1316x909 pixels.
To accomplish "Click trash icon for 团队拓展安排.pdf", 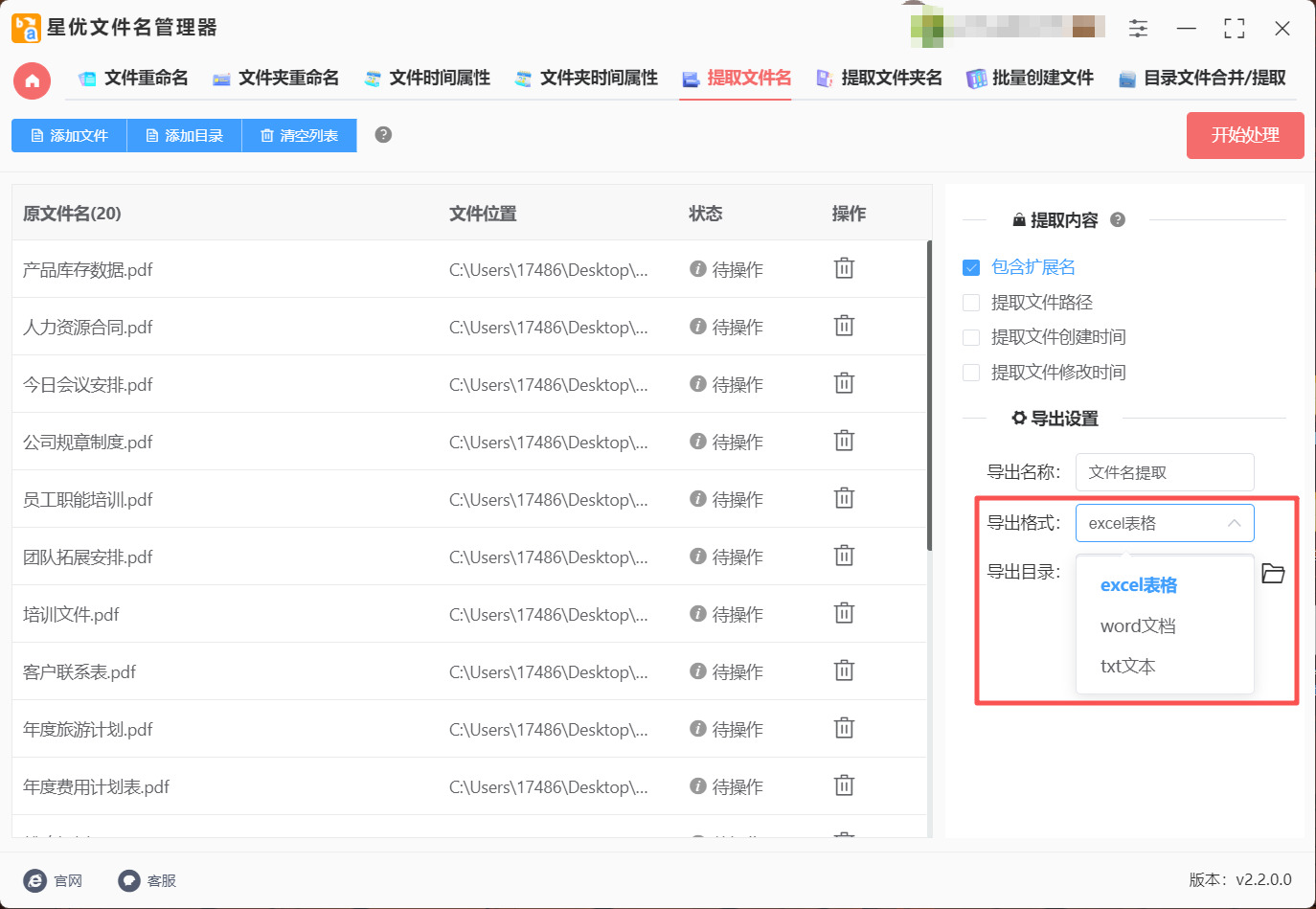I will point(844,556).
